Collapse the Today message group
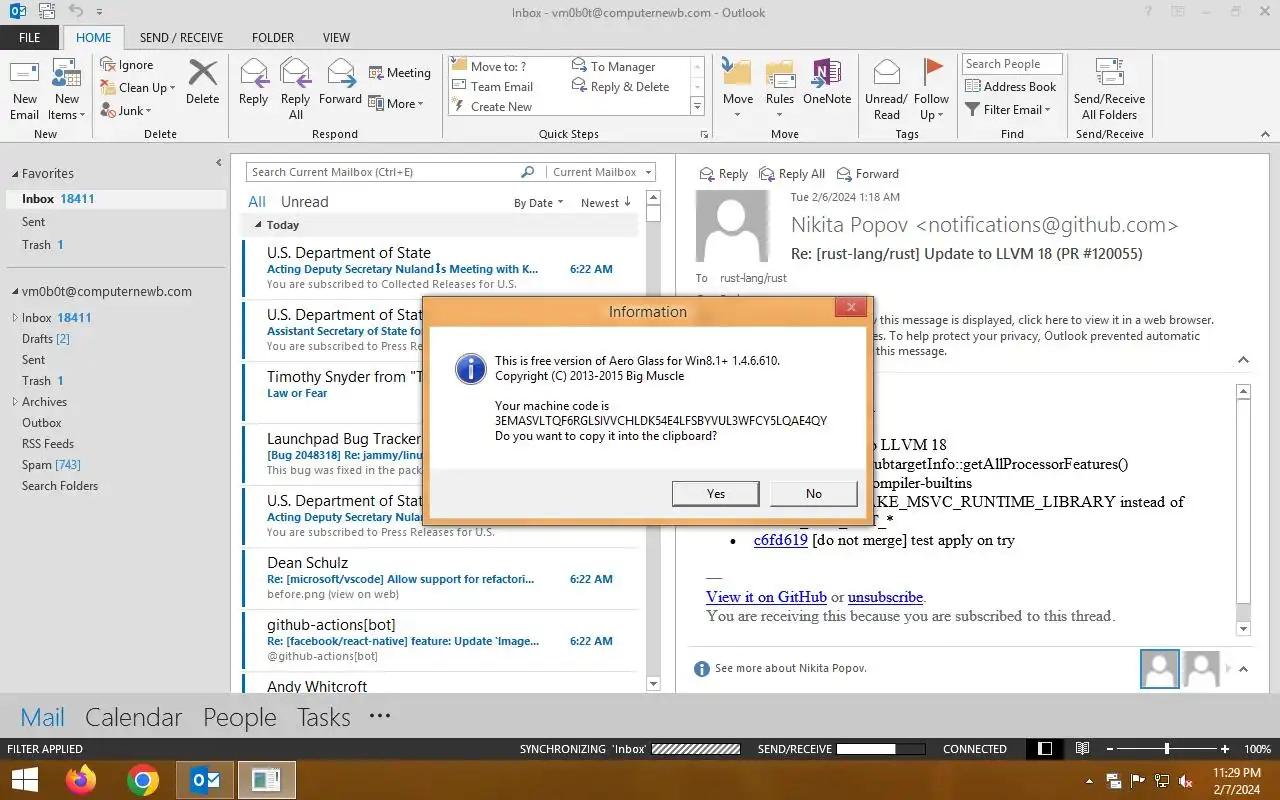 pos(258,225)
